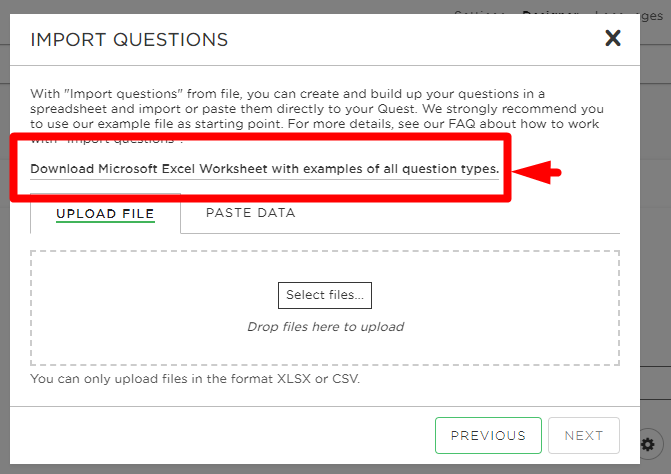Select the partially hidden Designer tab

click(x=550, y=12)
